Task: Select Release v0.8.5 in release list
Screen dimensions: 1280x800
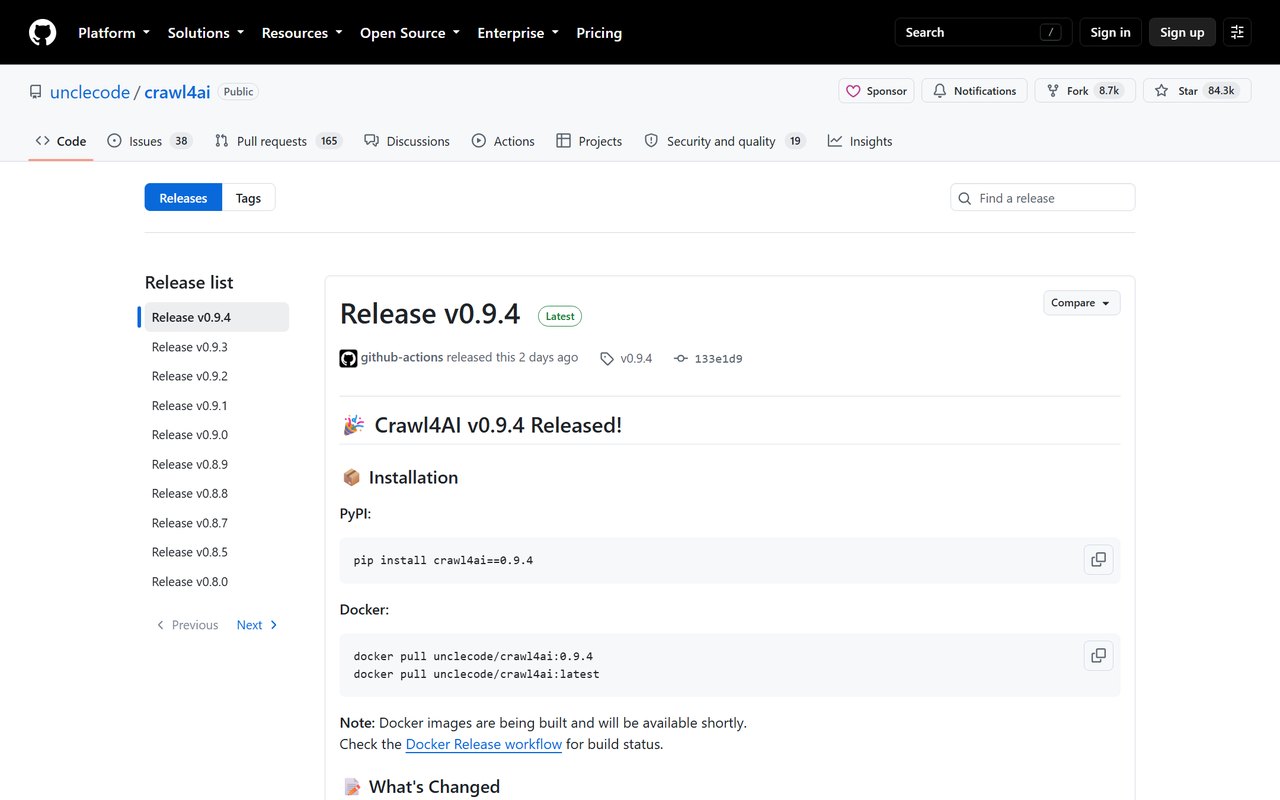Action: point(217,552)
